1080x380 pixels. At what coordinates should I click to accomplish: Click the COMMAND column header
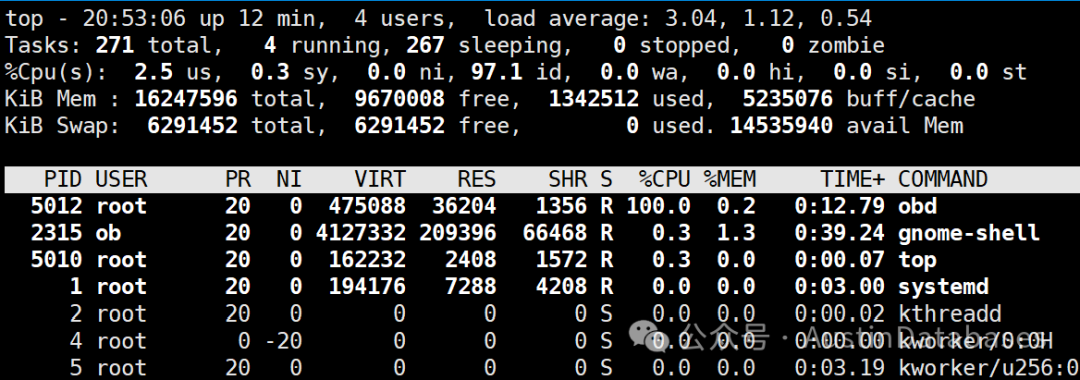[943, 180]
